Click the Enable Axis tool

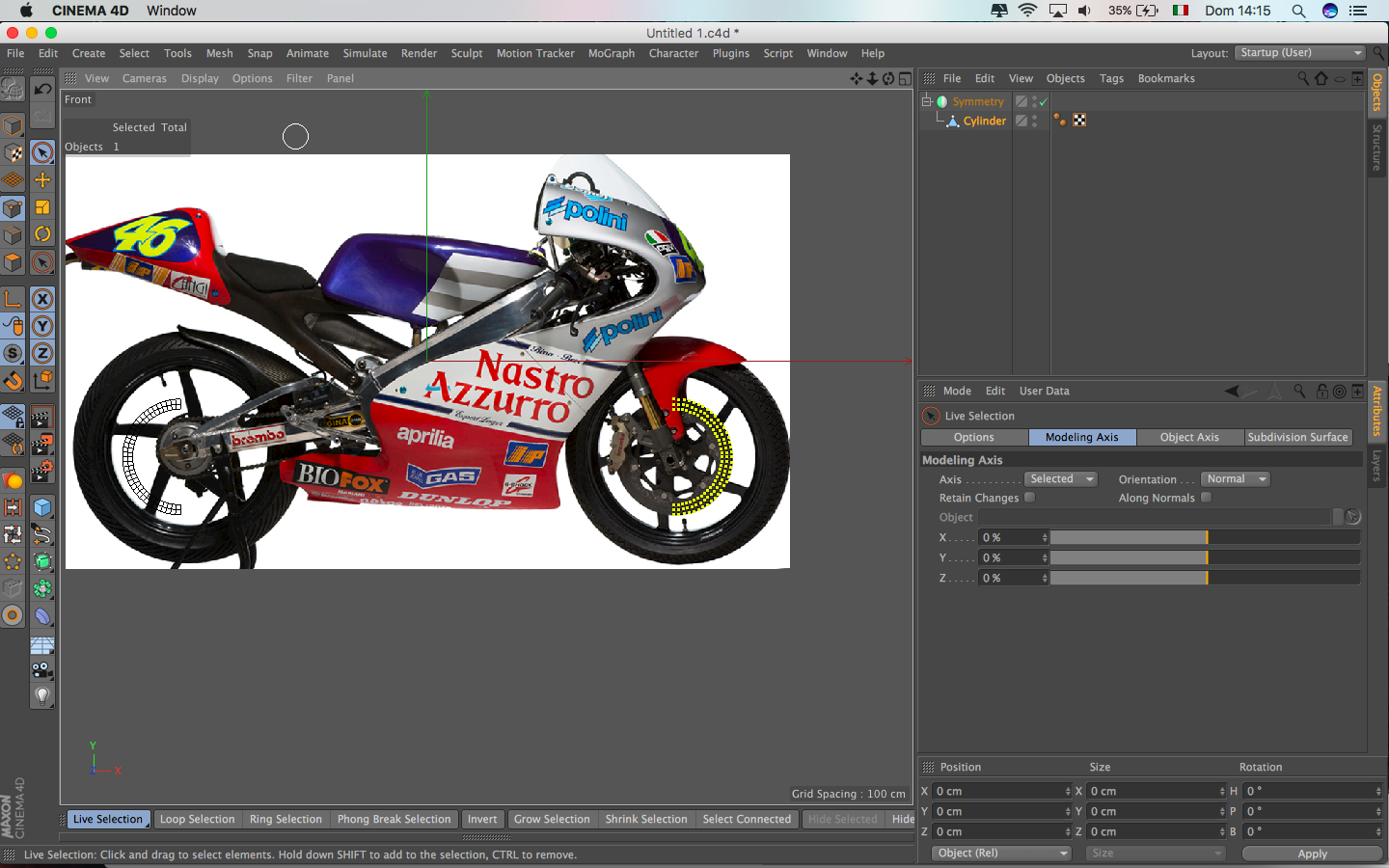[x=13, y=299]
